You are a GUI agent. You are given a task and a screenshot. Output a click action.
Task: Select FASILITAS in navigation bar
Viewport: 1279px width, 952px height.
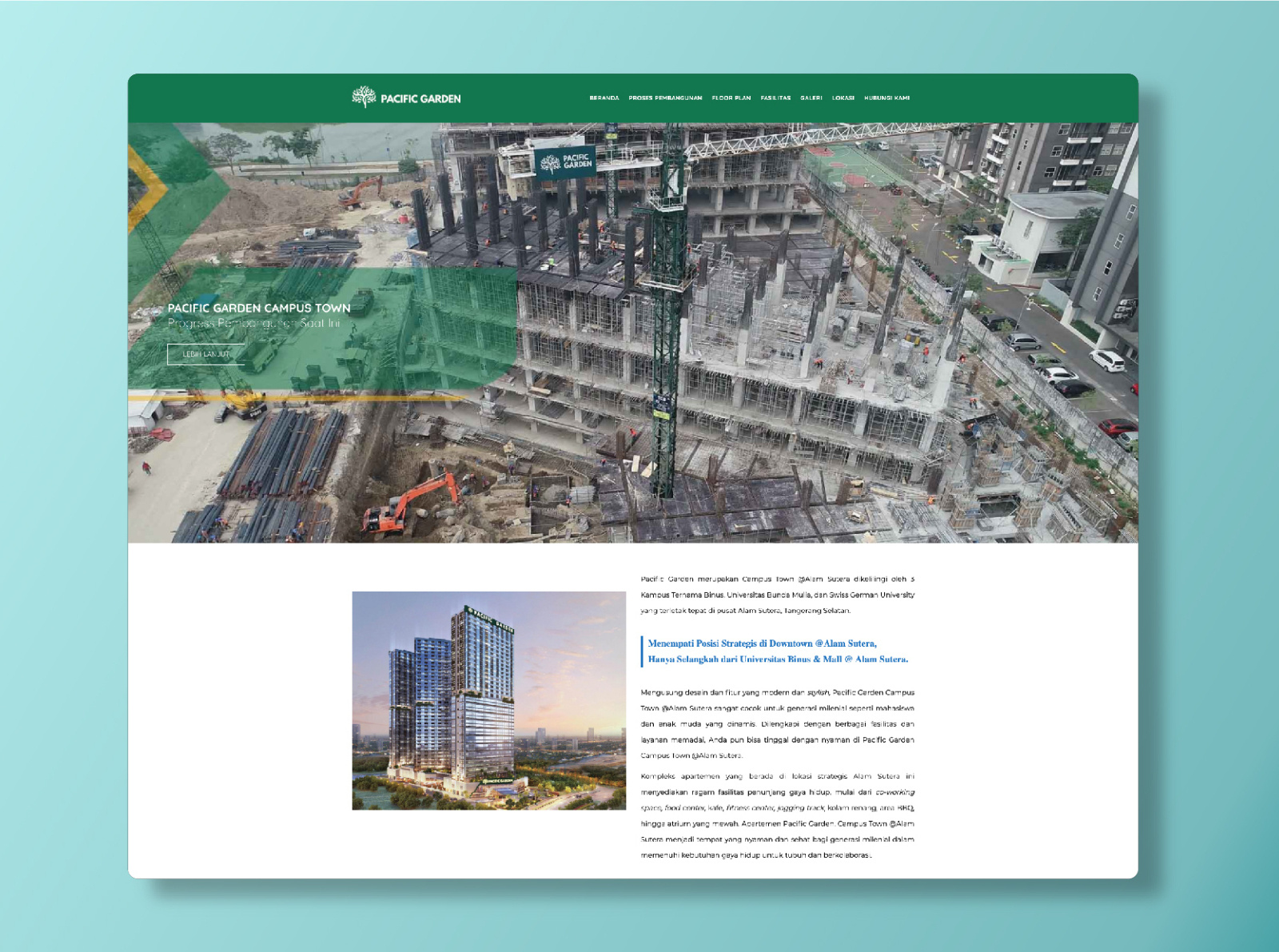(x=775, y=98)
